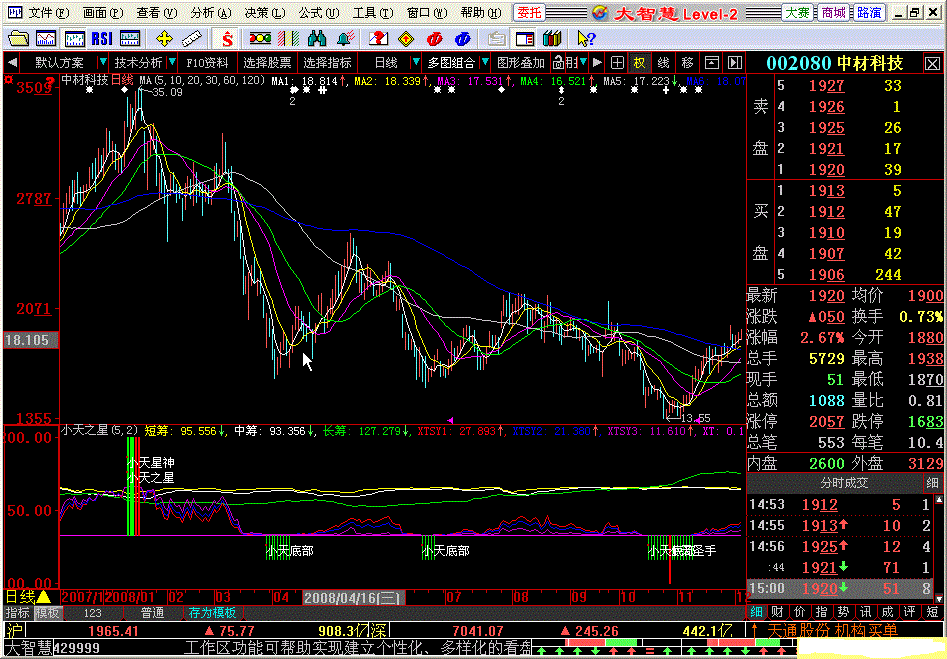Screen dimensions: 947x659
Task: Open the RSI indicator tool
Action: tap(102, 39)
